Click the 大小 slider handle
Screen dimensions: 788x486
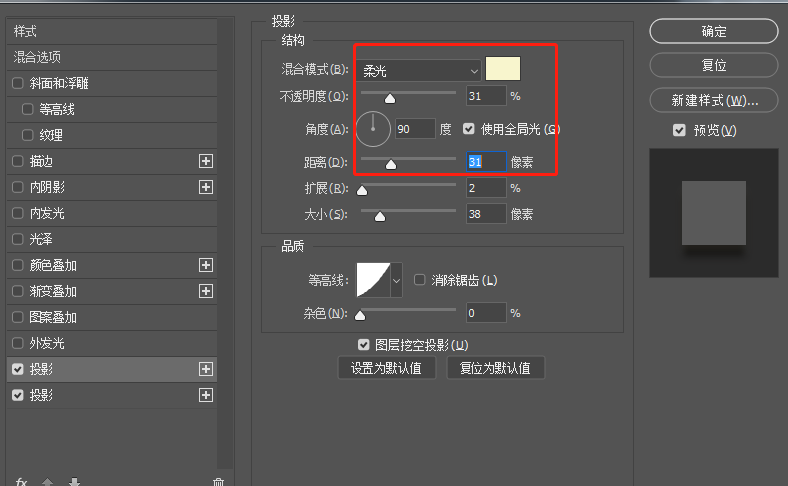(380, 217)
